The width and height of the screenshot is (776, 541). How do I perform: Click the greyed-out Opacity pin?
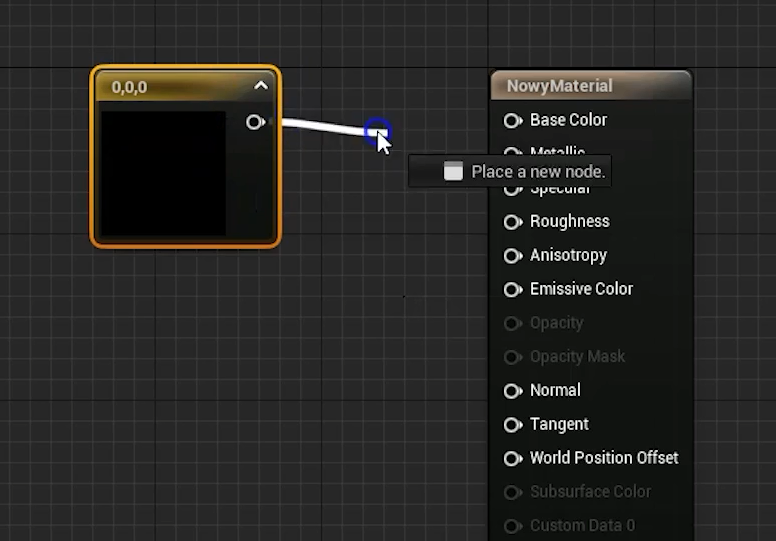(512, 323)
